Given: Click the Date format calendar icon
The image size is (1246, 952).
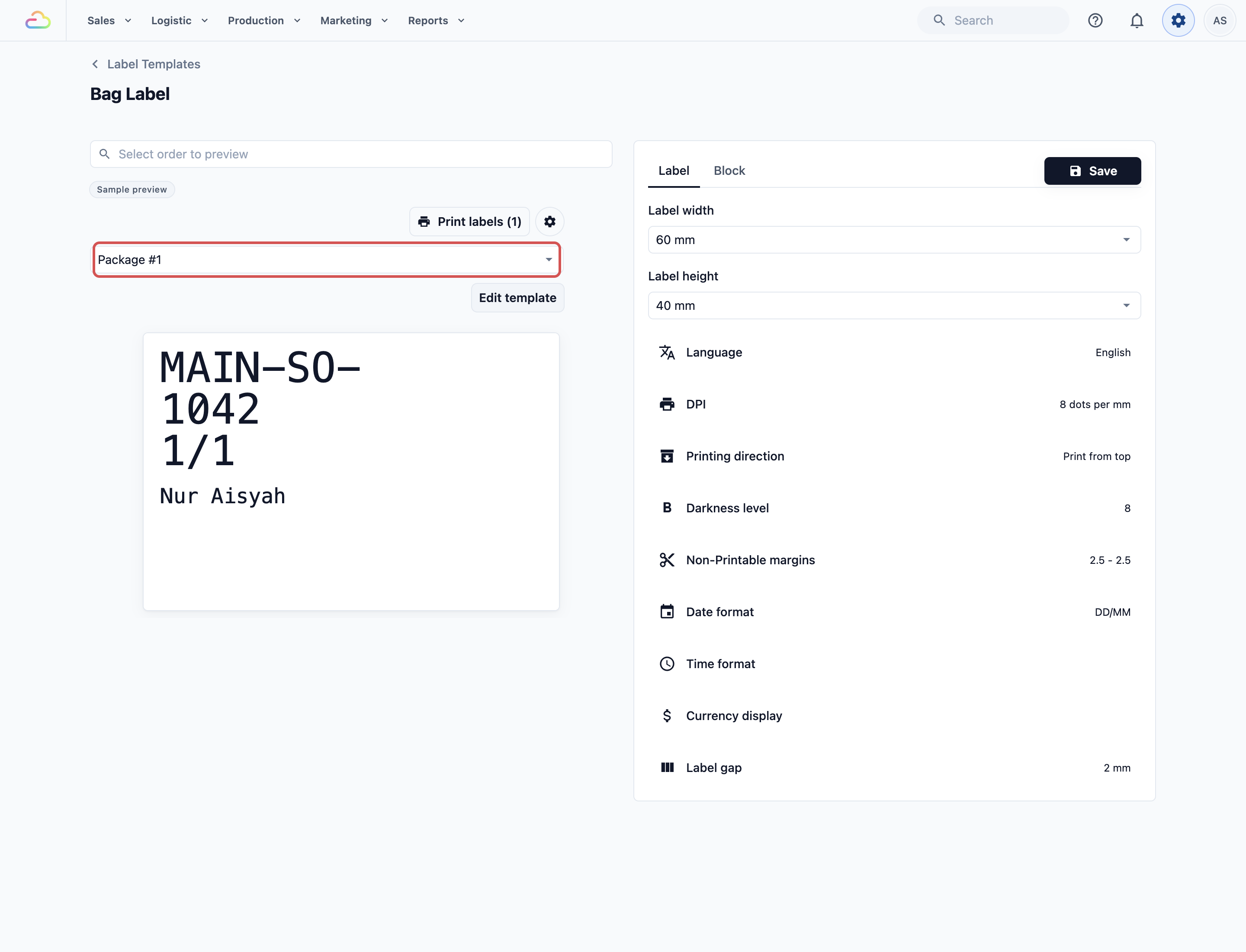Looking at the screenshot, I should point(667,611).
